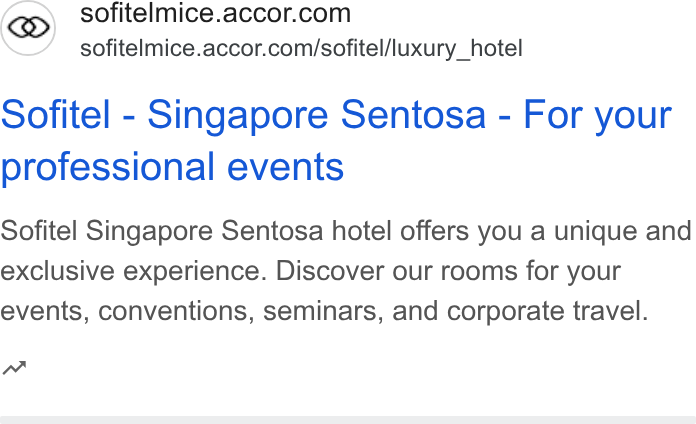Open the Sofitel Singapore Sentosa result title
Image resolution: width=696 pixels, height=424 pixels.
click(336, 140)
